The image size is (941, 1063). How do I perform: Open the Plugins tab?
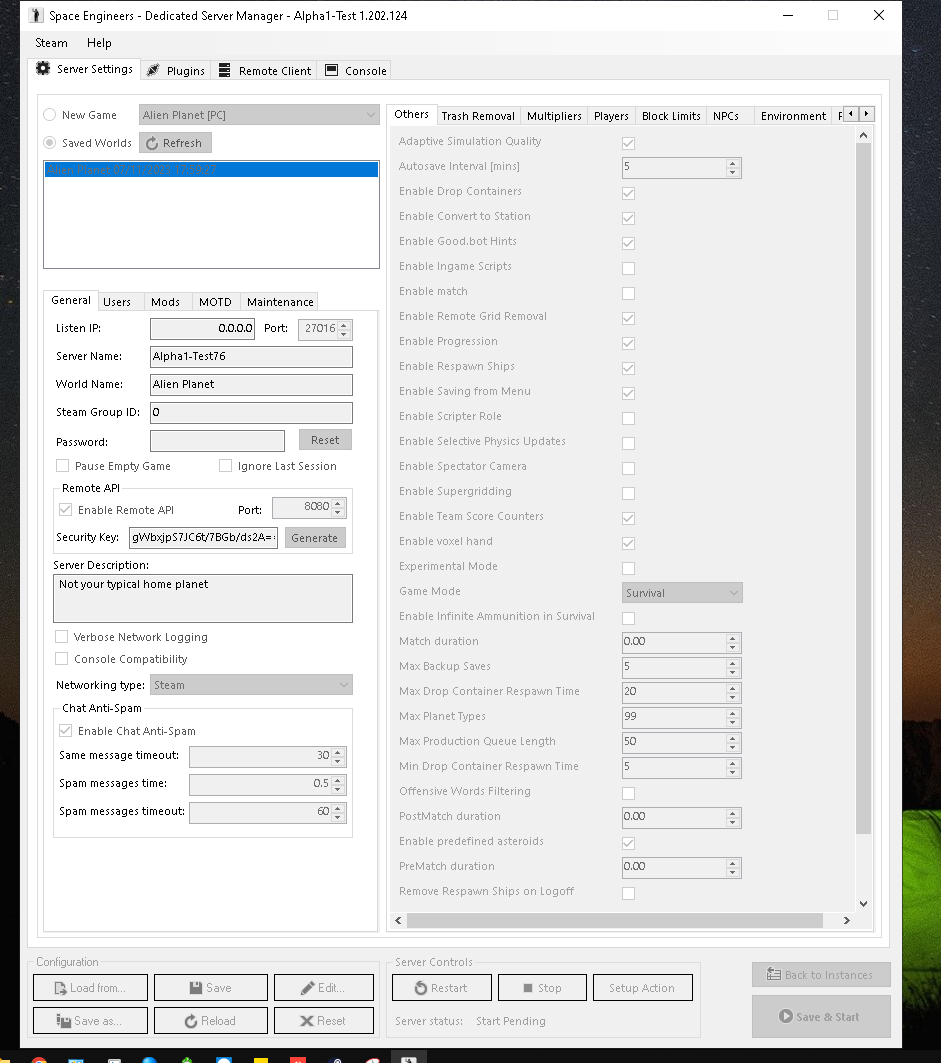(x=175, y=70)
